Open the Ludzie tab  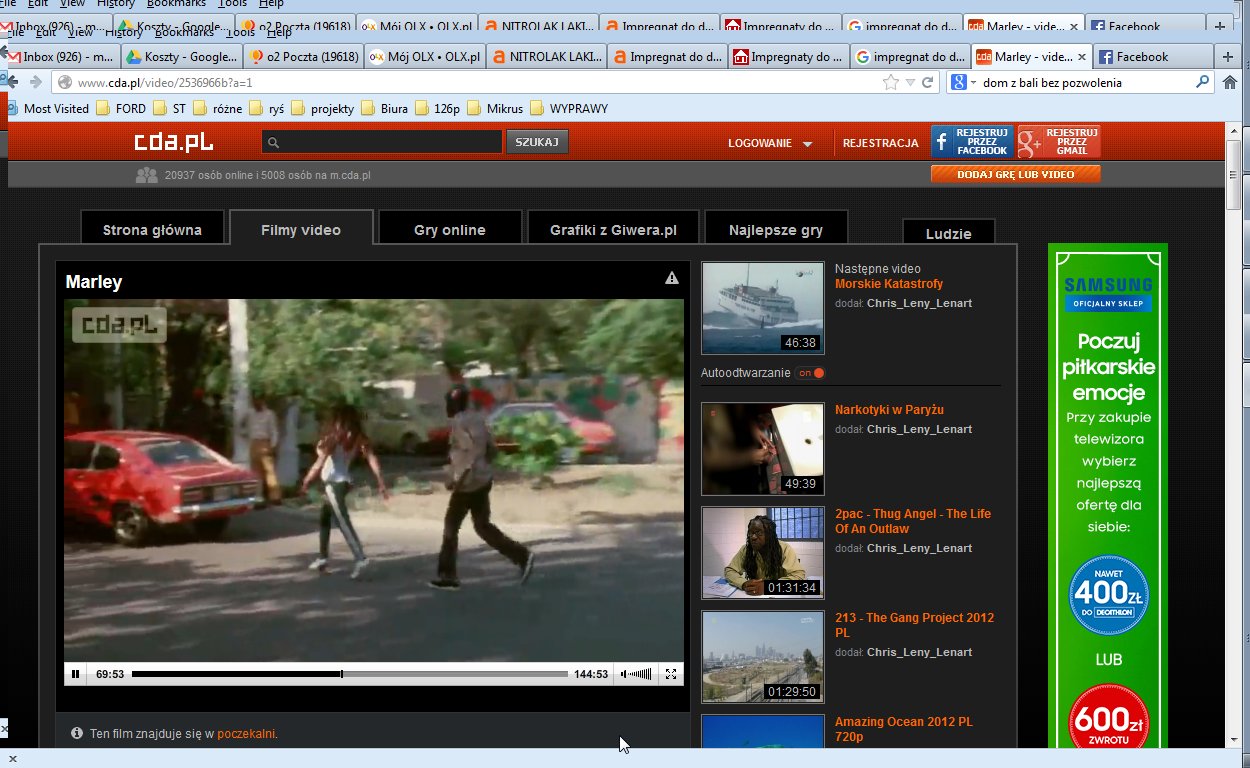click(949, 234)
